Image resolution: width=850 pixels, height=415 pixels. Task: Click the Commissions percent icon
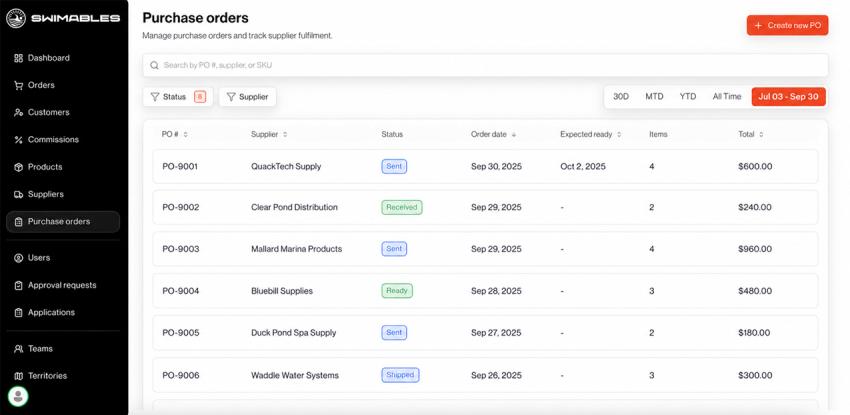tap(18, 140)
